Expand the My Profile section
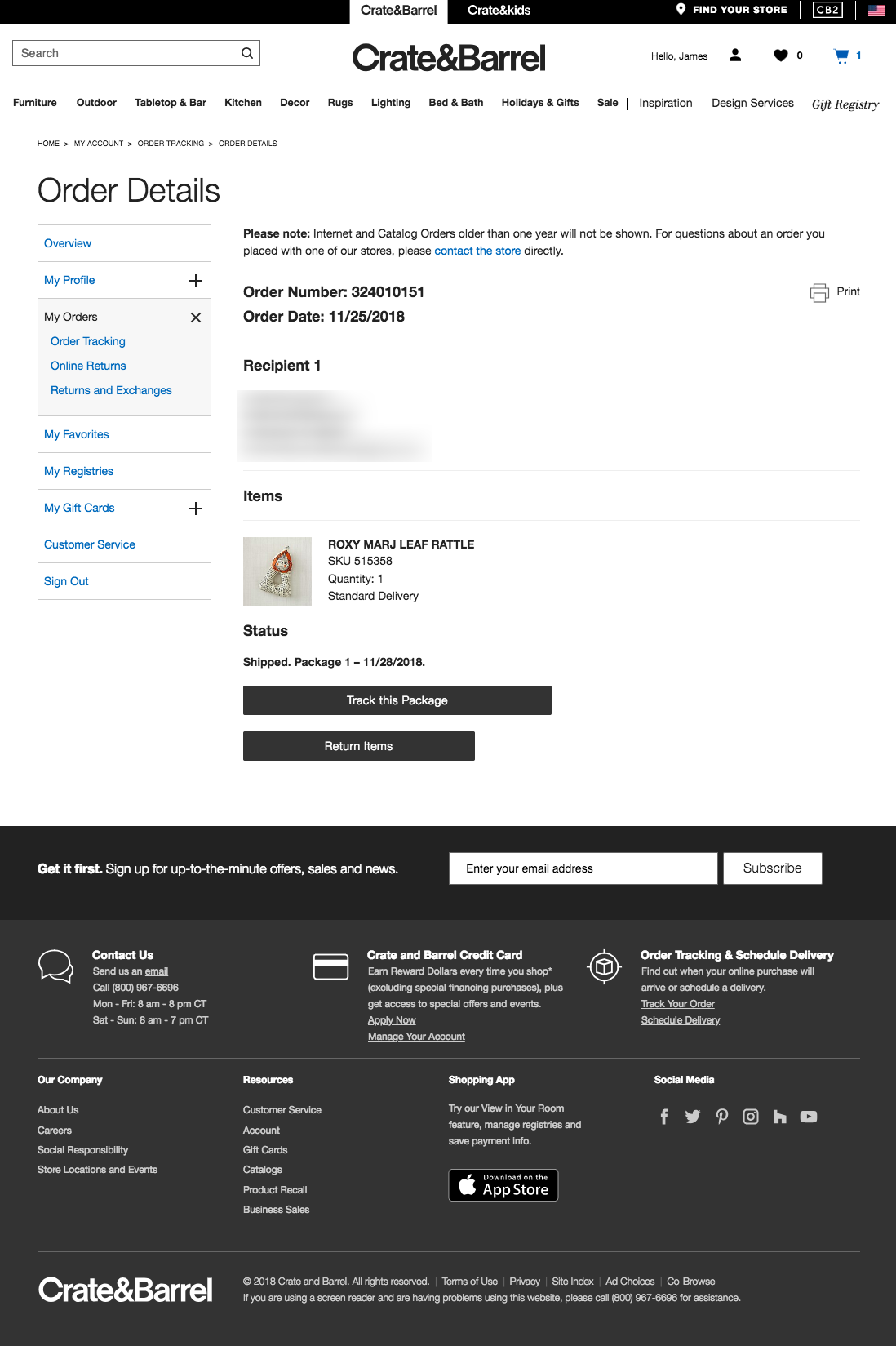896x1346 pixels. pyautogui.click(x=196, y=281)
